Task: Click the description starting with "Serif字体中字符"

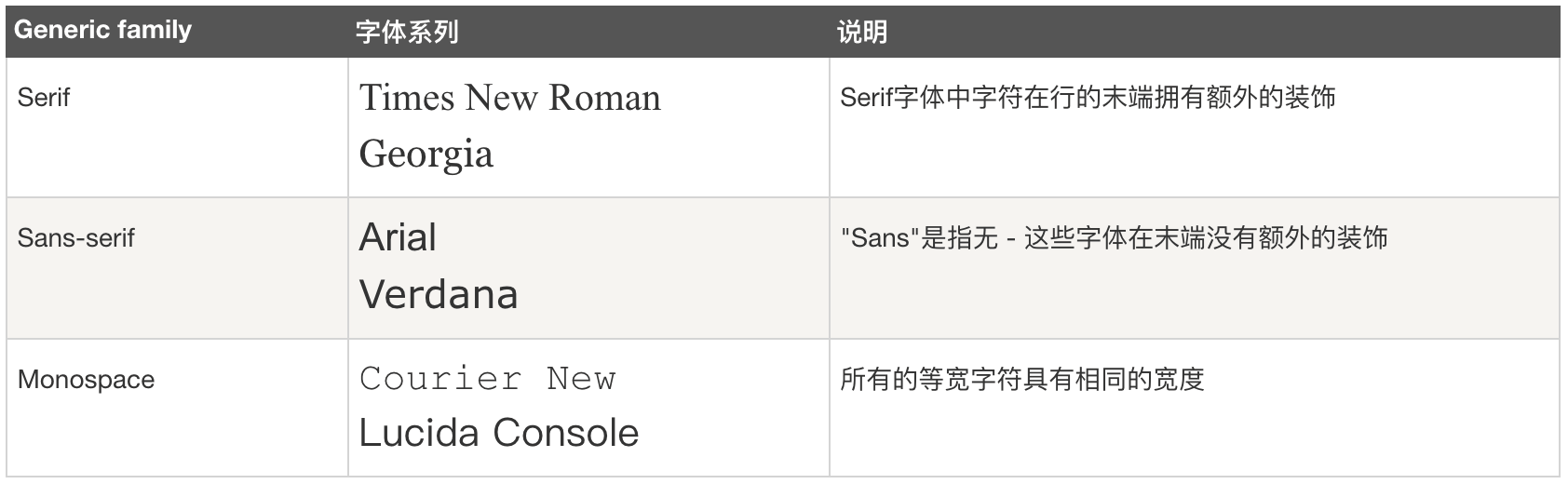Action: [1087, 98]
